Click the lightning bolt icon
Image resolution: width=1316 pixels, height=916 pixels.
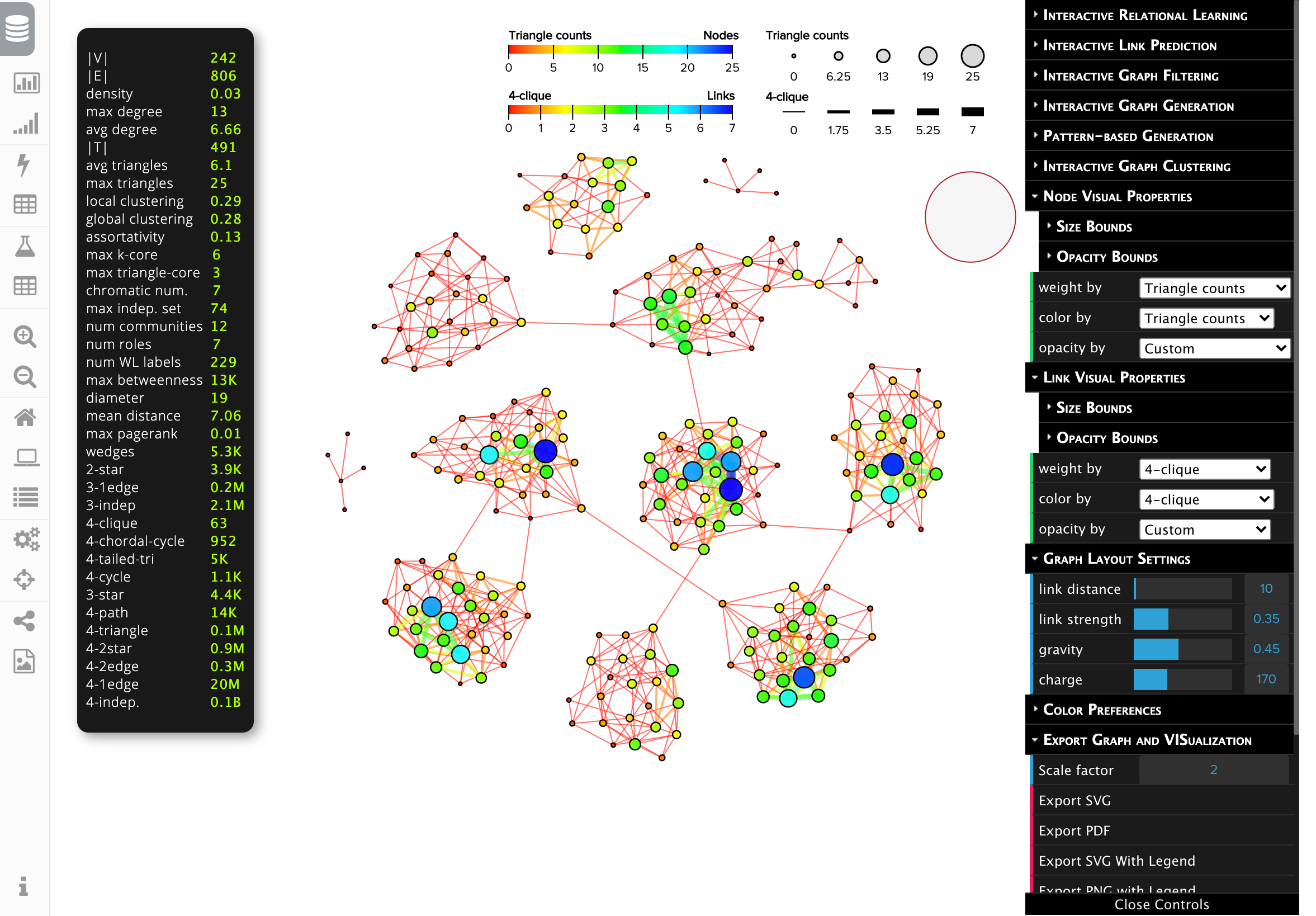point(23,164)
